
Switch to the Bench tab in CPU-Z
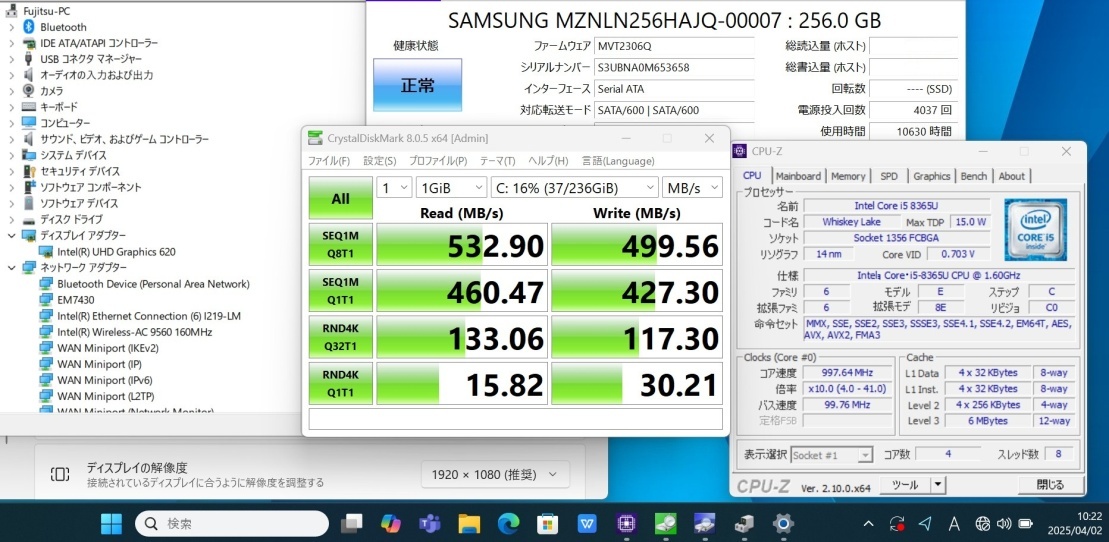click(973, 176)
